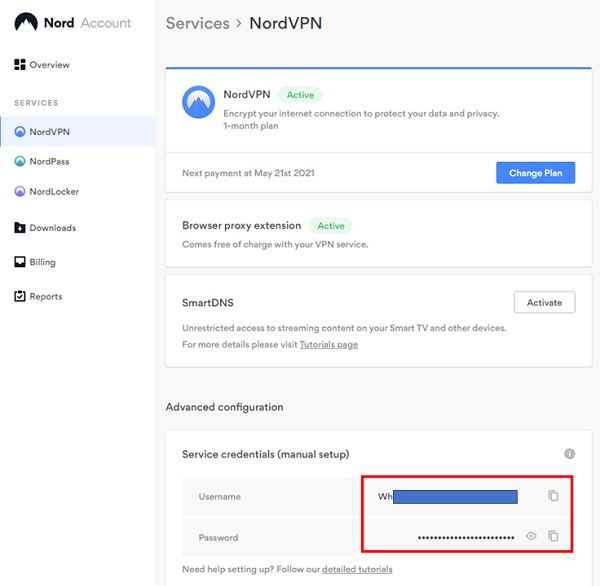Select NordVPN in the services list
The width and height of the screenshot is (600, 586).
[78, 132]
